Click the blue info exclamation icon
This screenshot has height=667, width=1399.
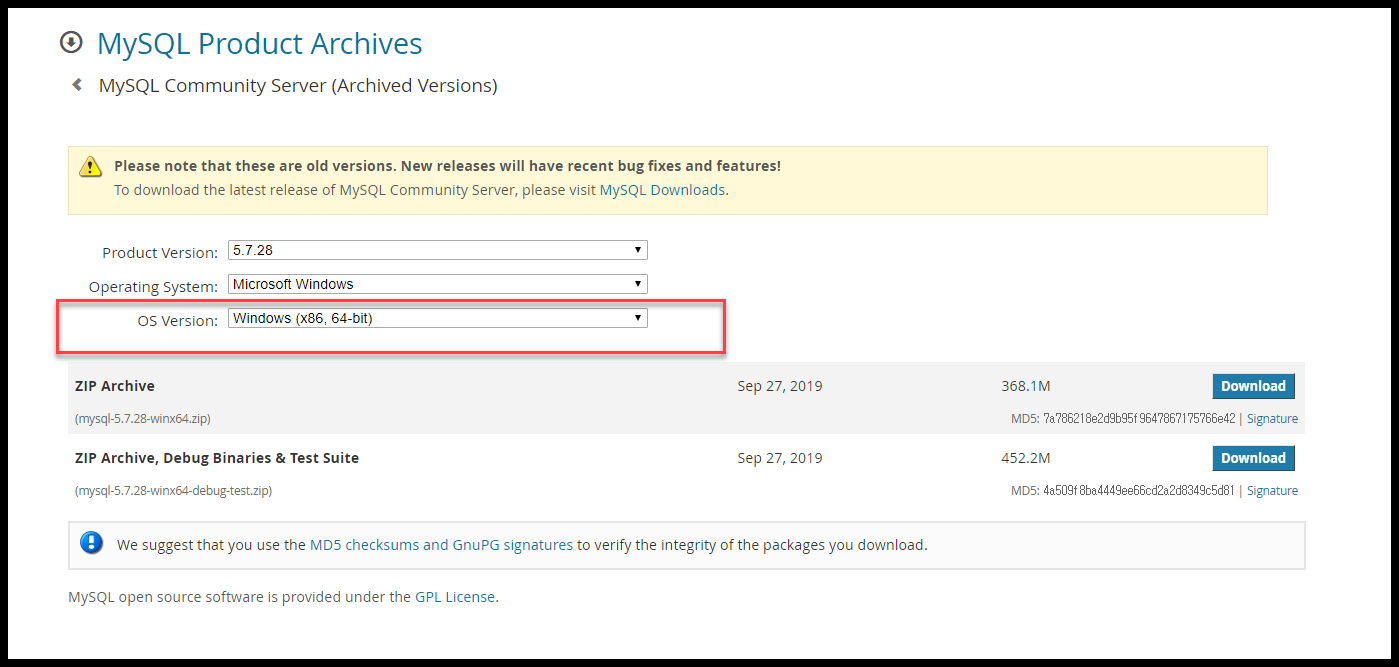(x=91, y=543)
